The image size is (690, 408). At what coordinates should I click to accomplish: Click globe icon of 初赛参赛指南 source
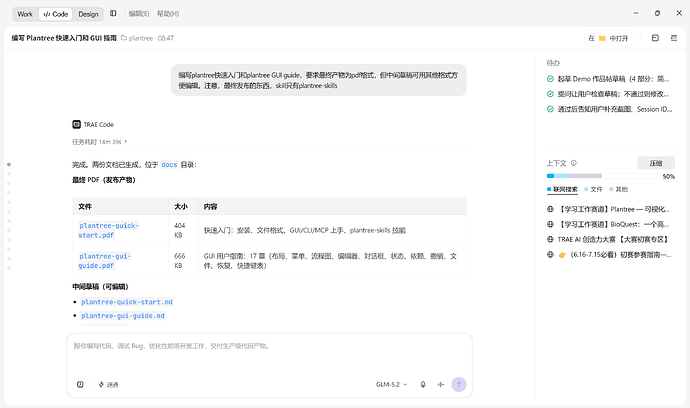(x=550, y=254)
